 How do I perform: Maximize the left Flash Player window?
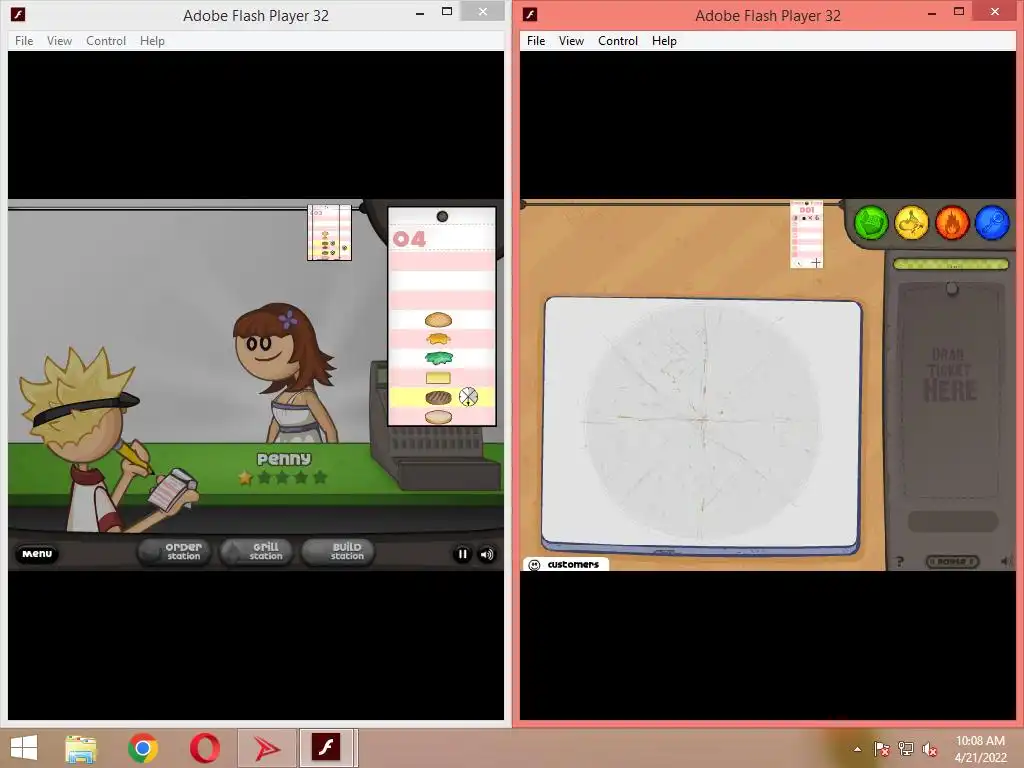[447, 11]
